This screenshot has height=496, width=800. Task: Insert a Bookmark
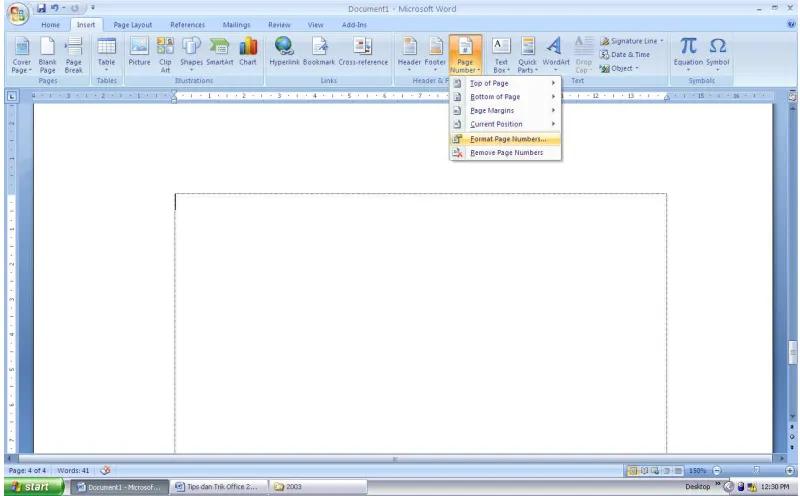pyautogui.click(x=319, y=52)
